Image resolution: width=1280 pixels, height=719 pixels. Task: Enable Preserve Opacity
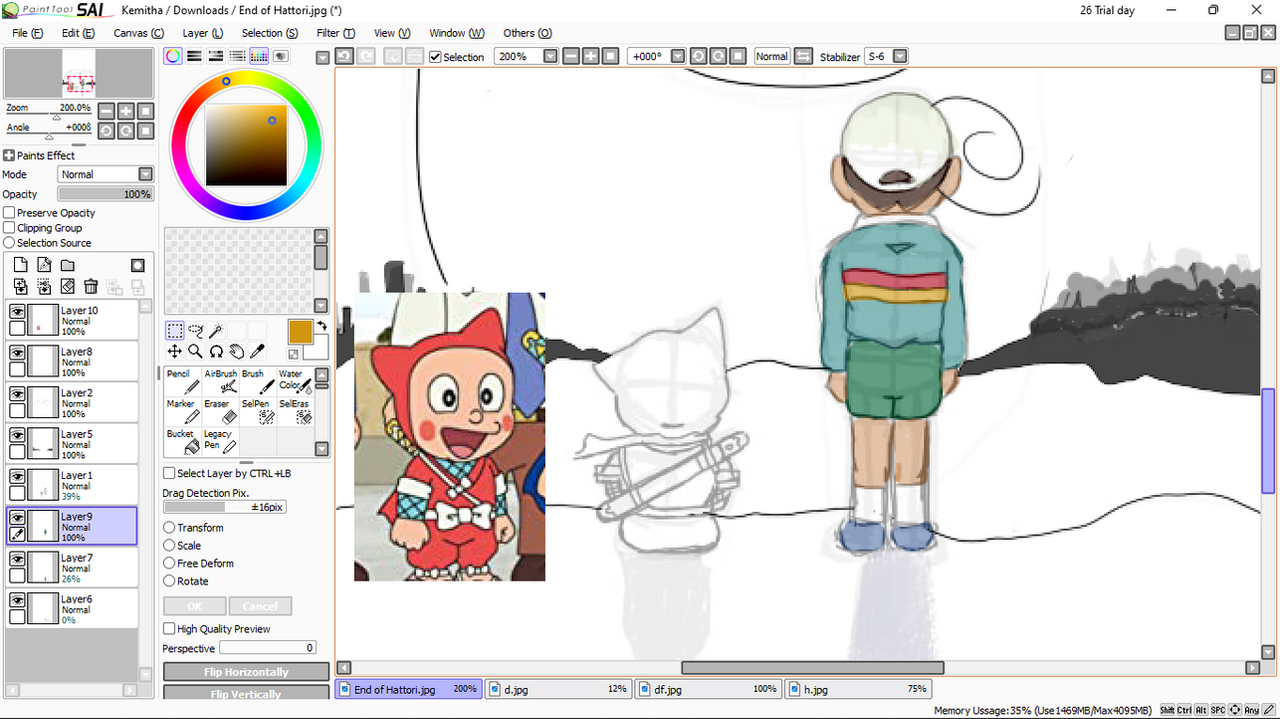(x=9, y=213)
